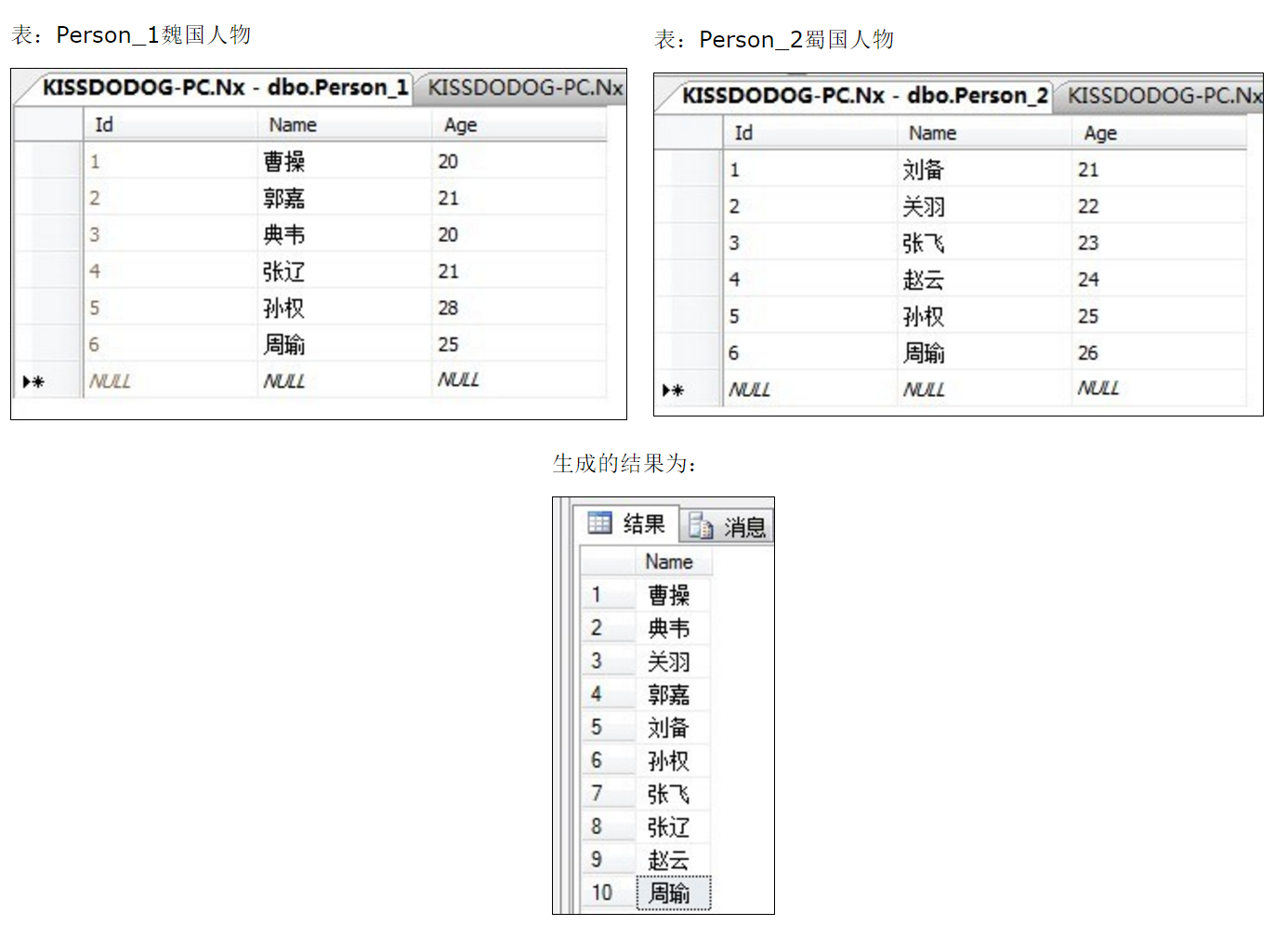Click row number 1 in results grid
The image size is (1288, 952).
click(x=608, y=595)
